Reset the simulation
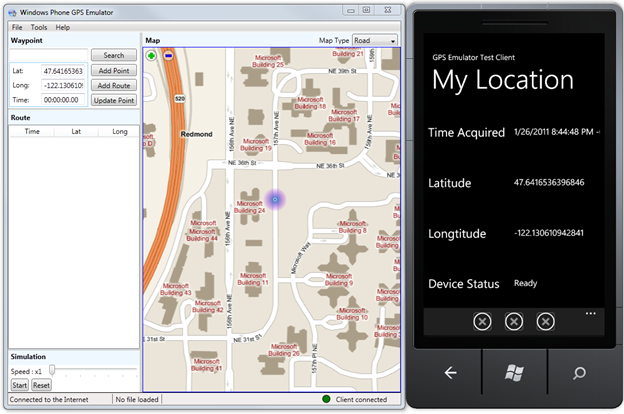This screenshot has height=414, width=624. [x=41, y=385]
